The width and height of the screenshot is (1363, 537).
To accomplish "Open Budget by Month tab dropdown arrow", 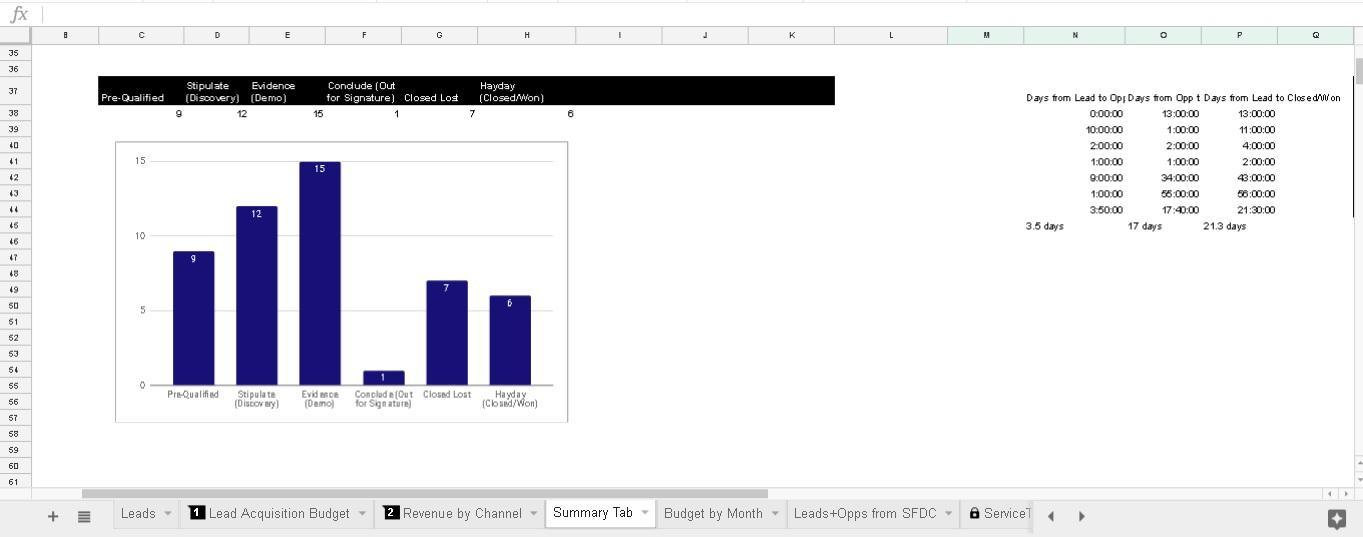I will coord(774,513).
